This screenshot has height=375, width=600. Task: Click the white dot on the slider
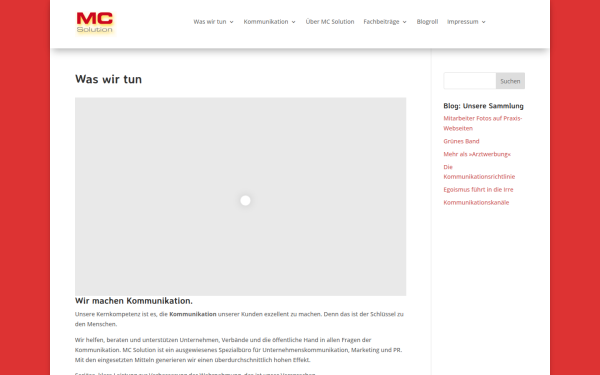pyautogui.click(x=245, y=201)
